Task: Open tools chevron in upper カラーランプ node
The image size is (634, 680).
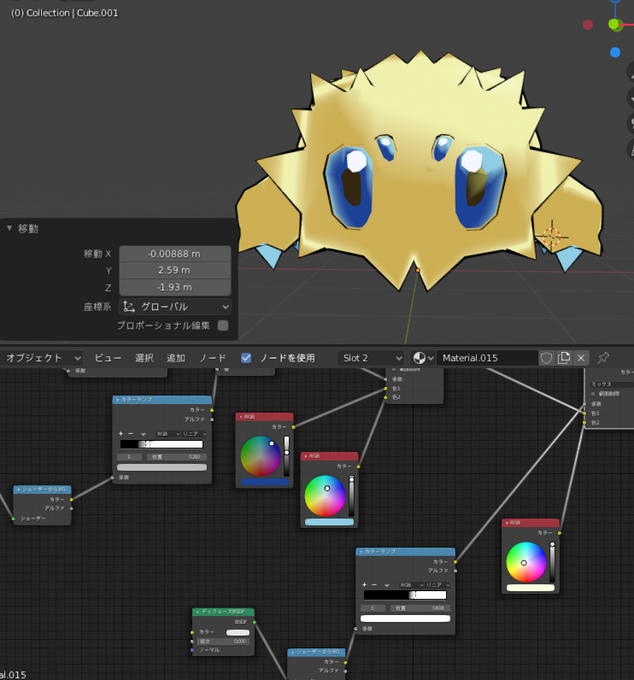Action: (x=143, y=434)
